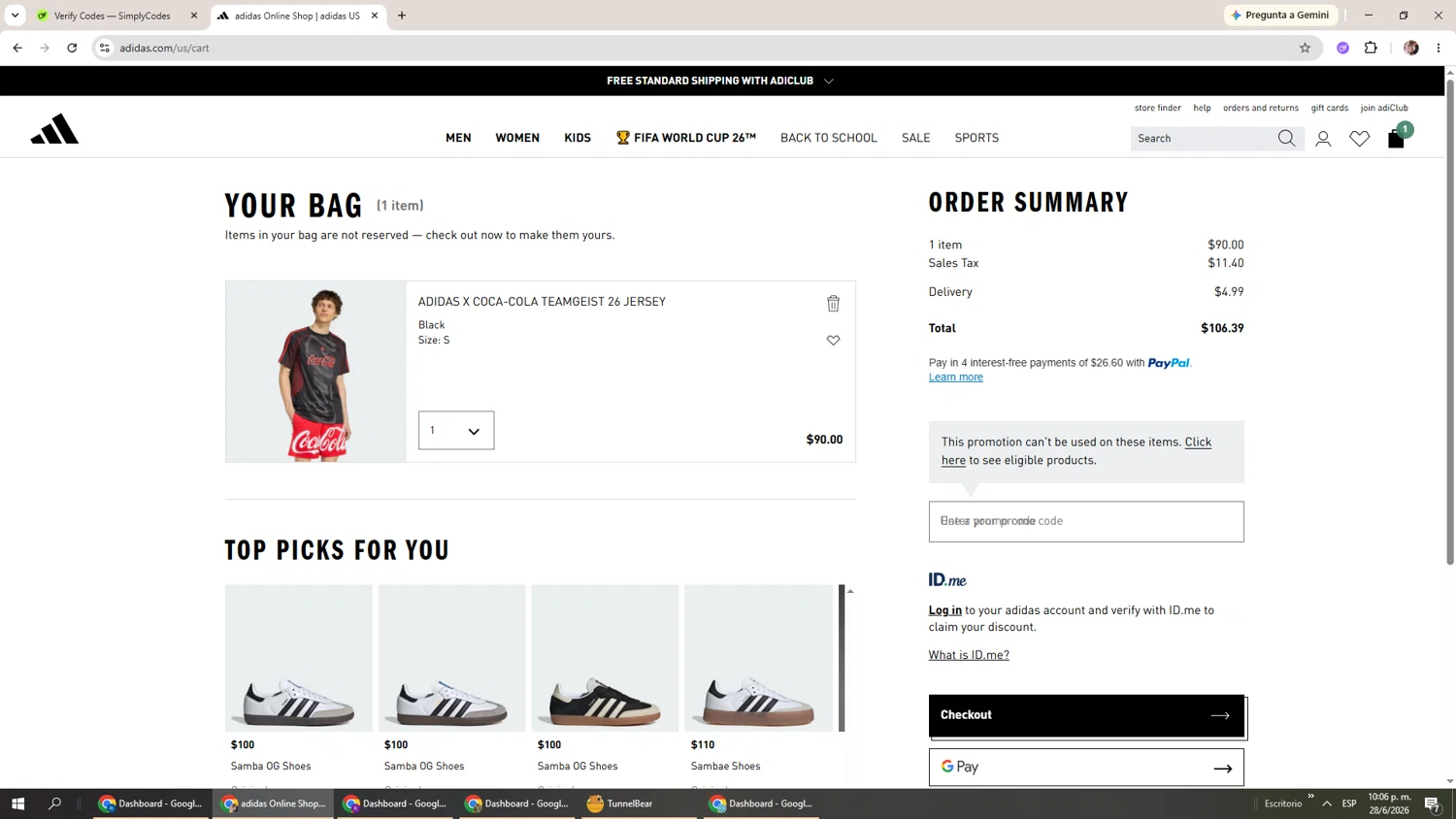The width and height of the screenshot is (1456, 819).
Task: Click the promo code input field
Action: tap(1086, 522)
